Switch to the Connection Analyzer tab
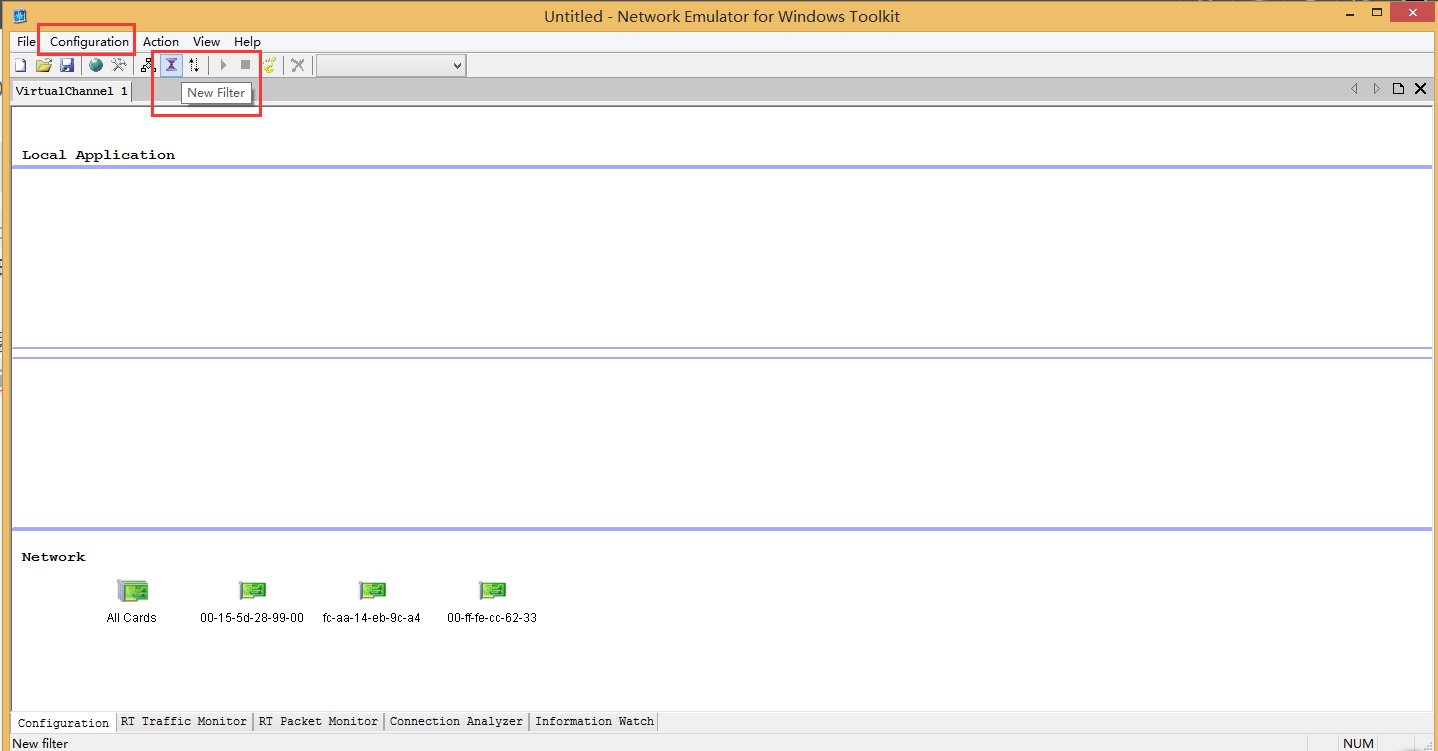This screenshot has width=1438, height=751. click(x=456, y=721)
